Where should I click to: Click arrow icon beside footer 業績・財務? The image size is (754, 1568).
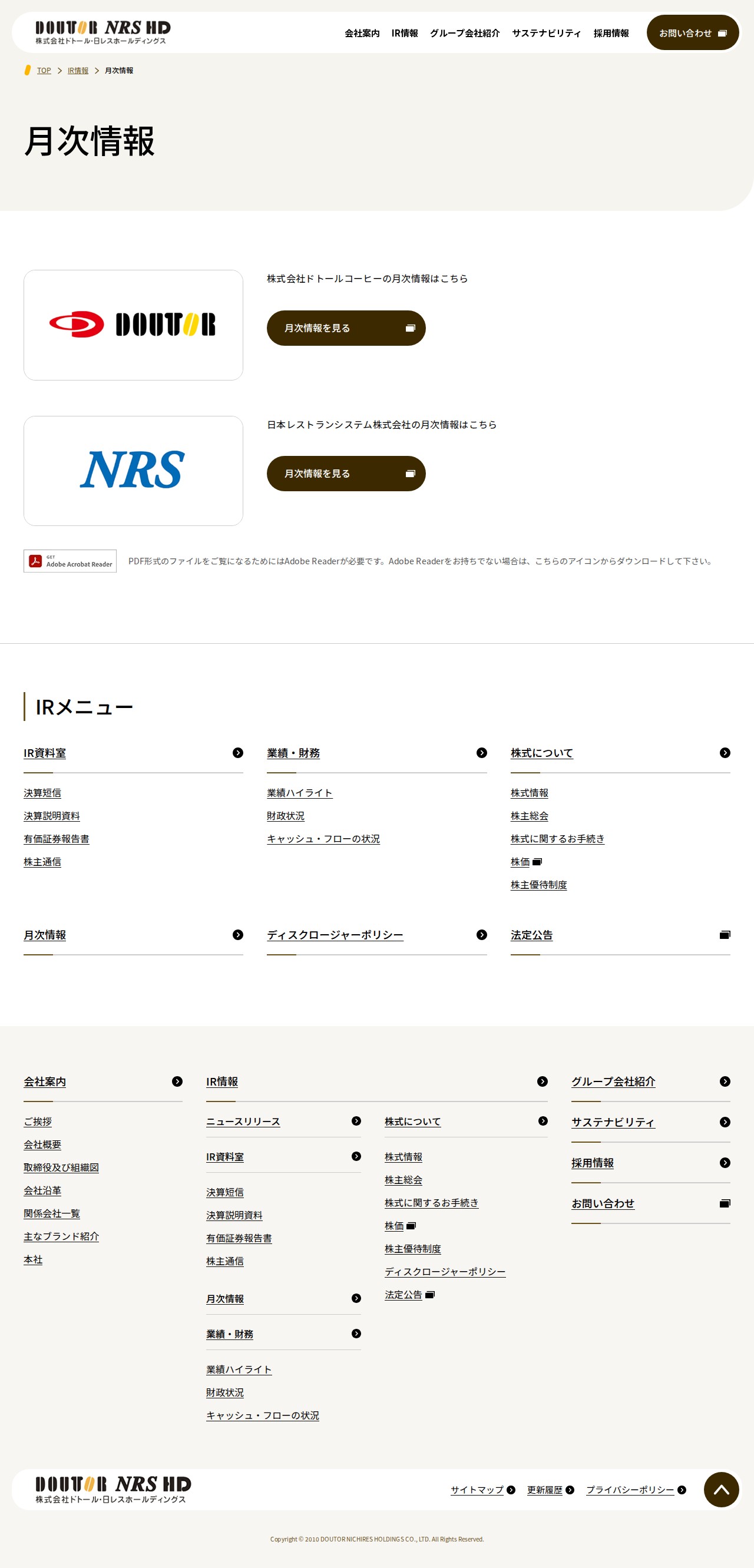click(x=356, y=1333)
